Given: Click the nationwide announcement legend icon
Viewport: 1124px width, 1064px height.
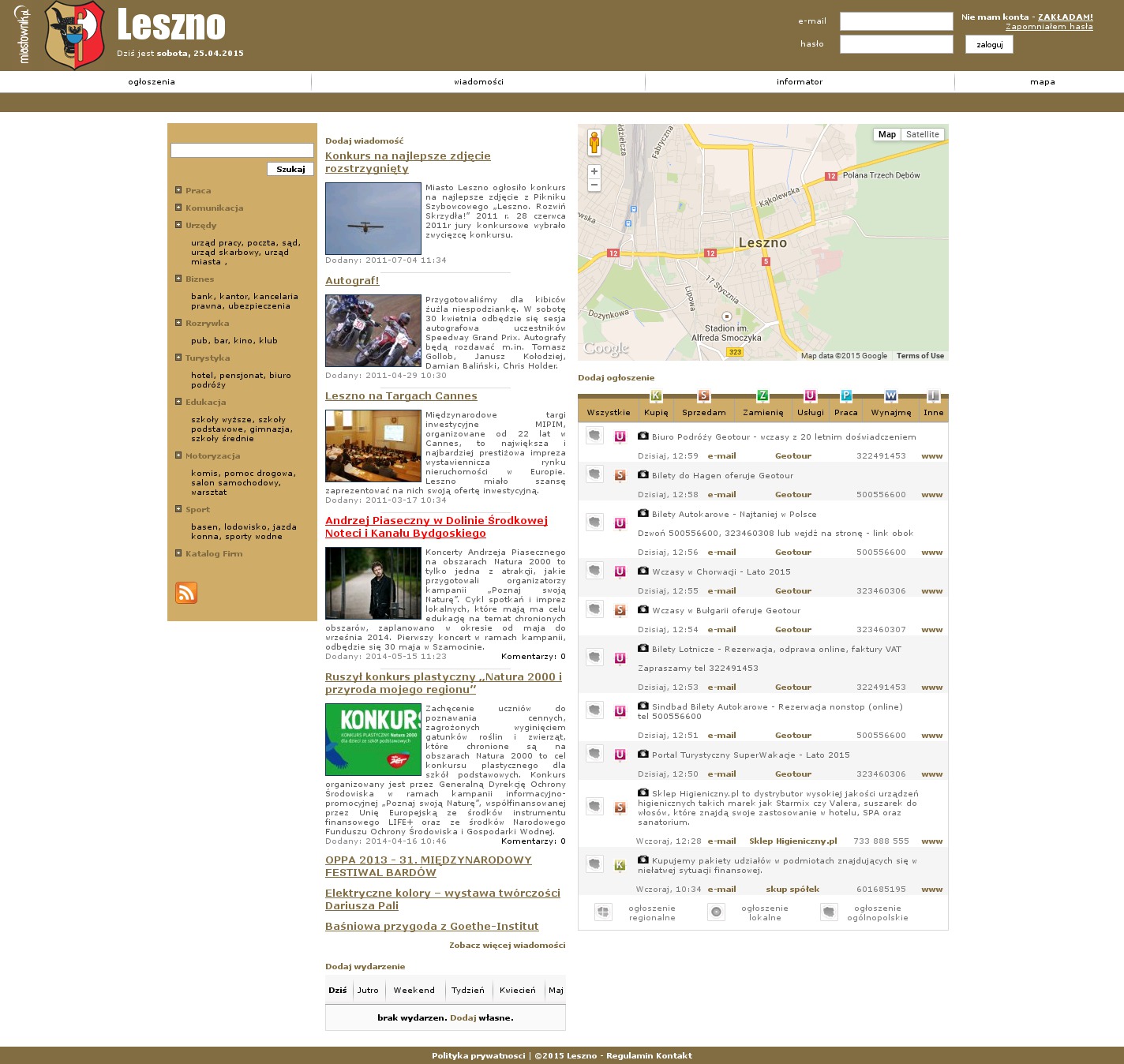Looking at the screenshot, I should (829, 912).
